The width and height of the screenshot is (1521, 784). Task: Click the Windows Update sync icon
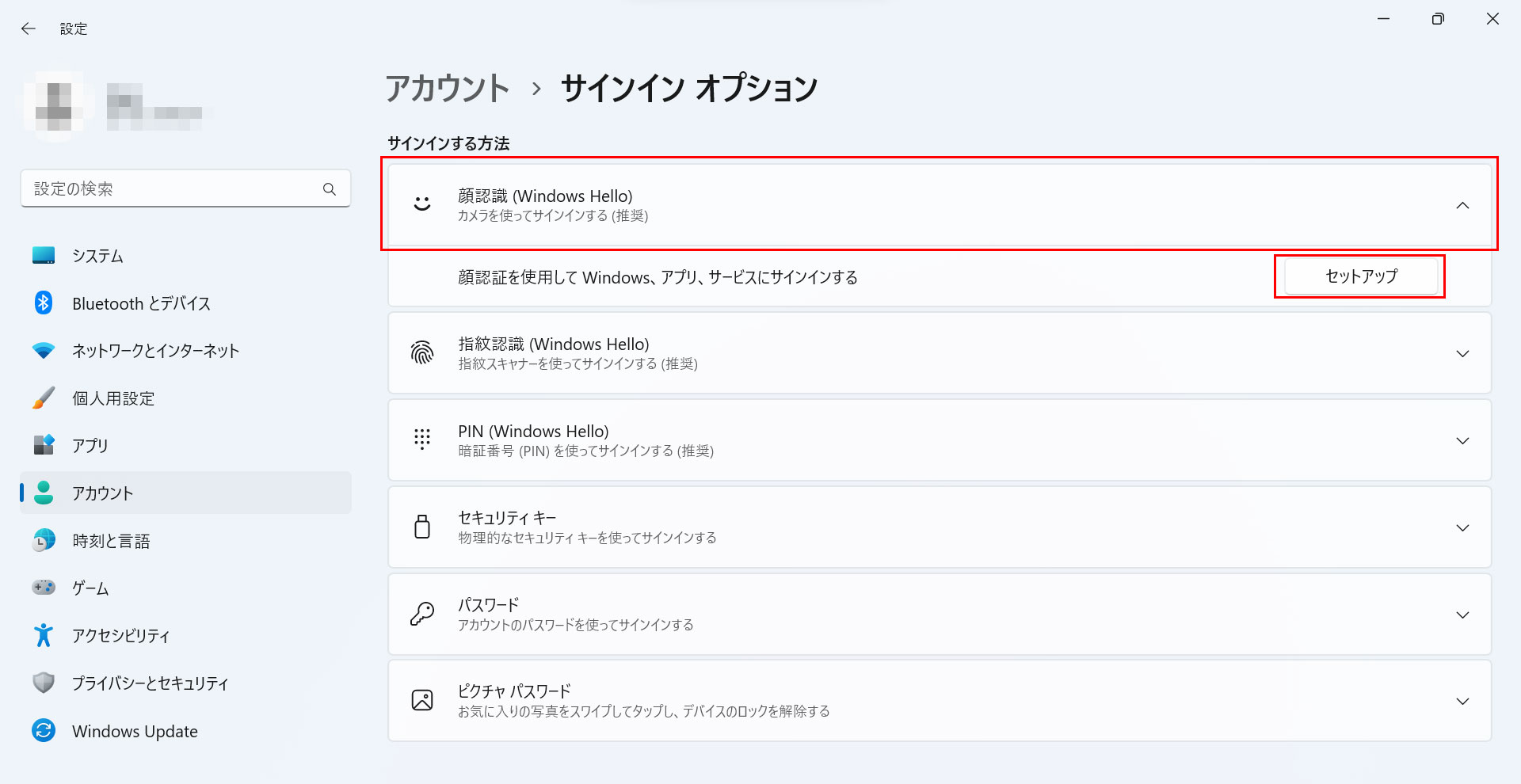[x=44, y=730]
